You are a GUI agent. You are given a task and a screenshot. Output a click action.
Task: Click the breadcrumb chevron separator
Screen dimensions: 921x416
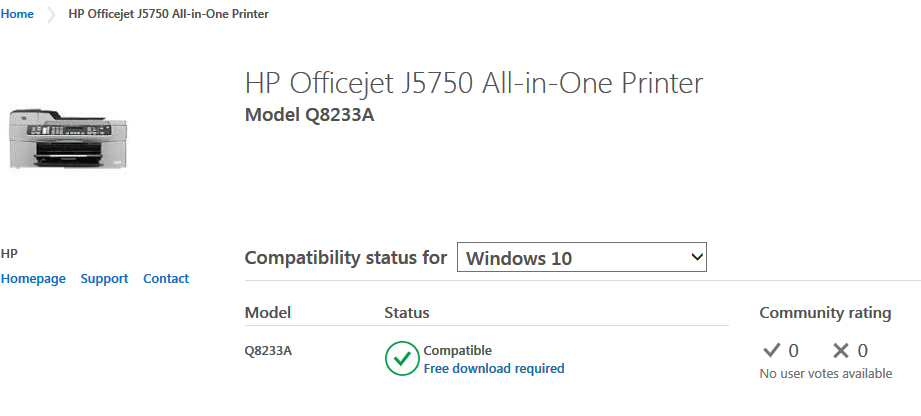click(51, 14)
